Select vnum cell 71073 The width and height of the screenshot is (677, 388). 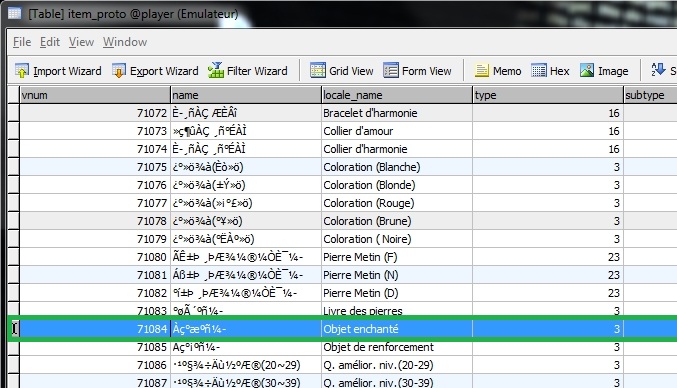(95, 131)
